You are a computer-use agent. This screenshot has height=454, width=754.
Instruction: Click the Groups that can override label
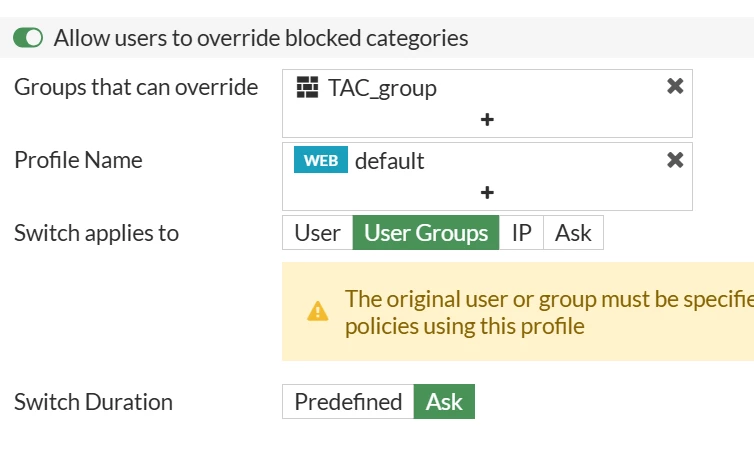tap(136, 88)
